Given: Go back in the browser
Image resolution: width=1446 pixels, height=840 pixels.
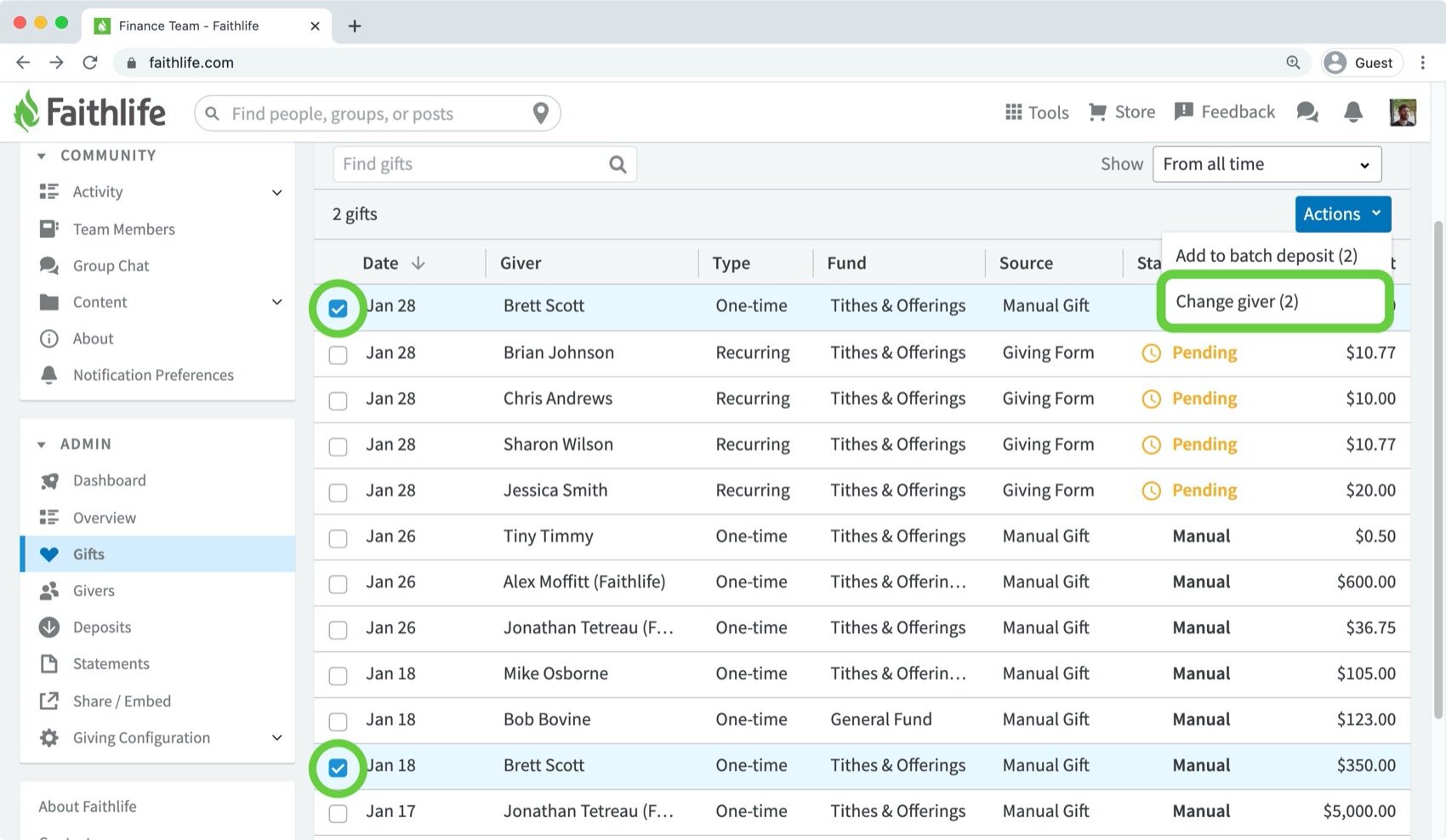Looking at the screenshot, I should [23, 62].
